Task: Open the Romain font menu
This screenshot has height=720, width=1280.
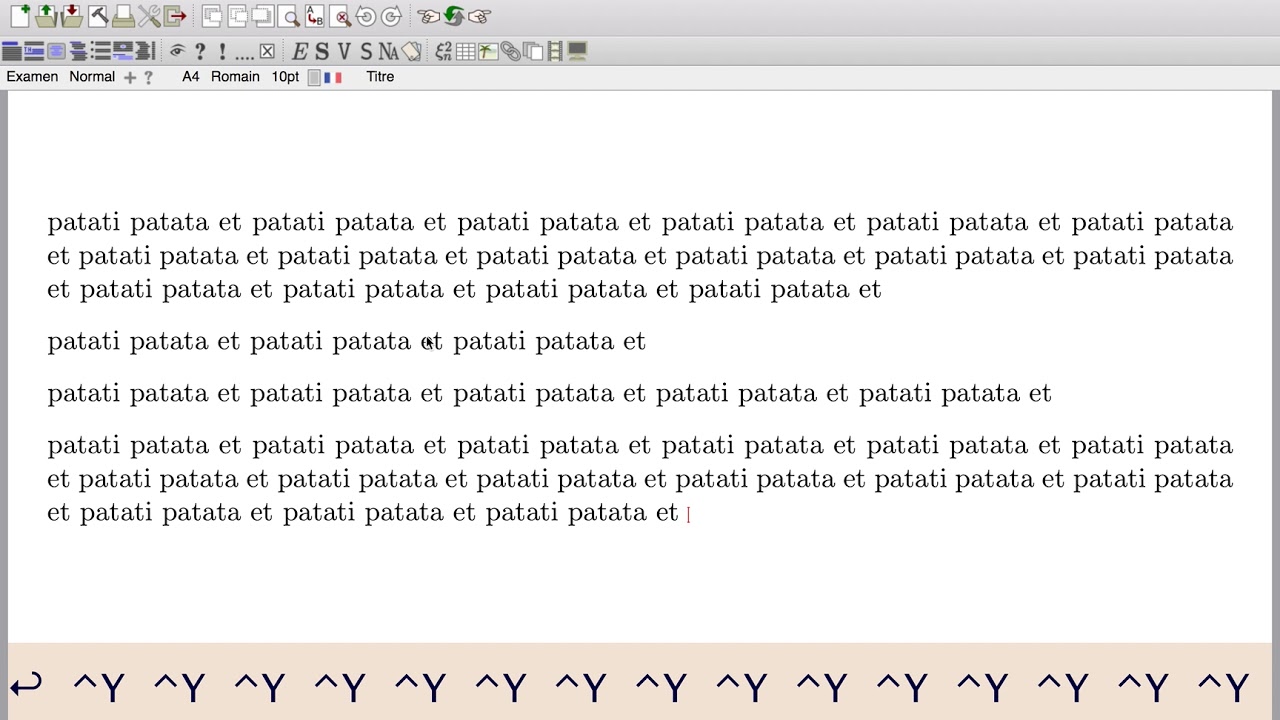Action: (235, 77)
